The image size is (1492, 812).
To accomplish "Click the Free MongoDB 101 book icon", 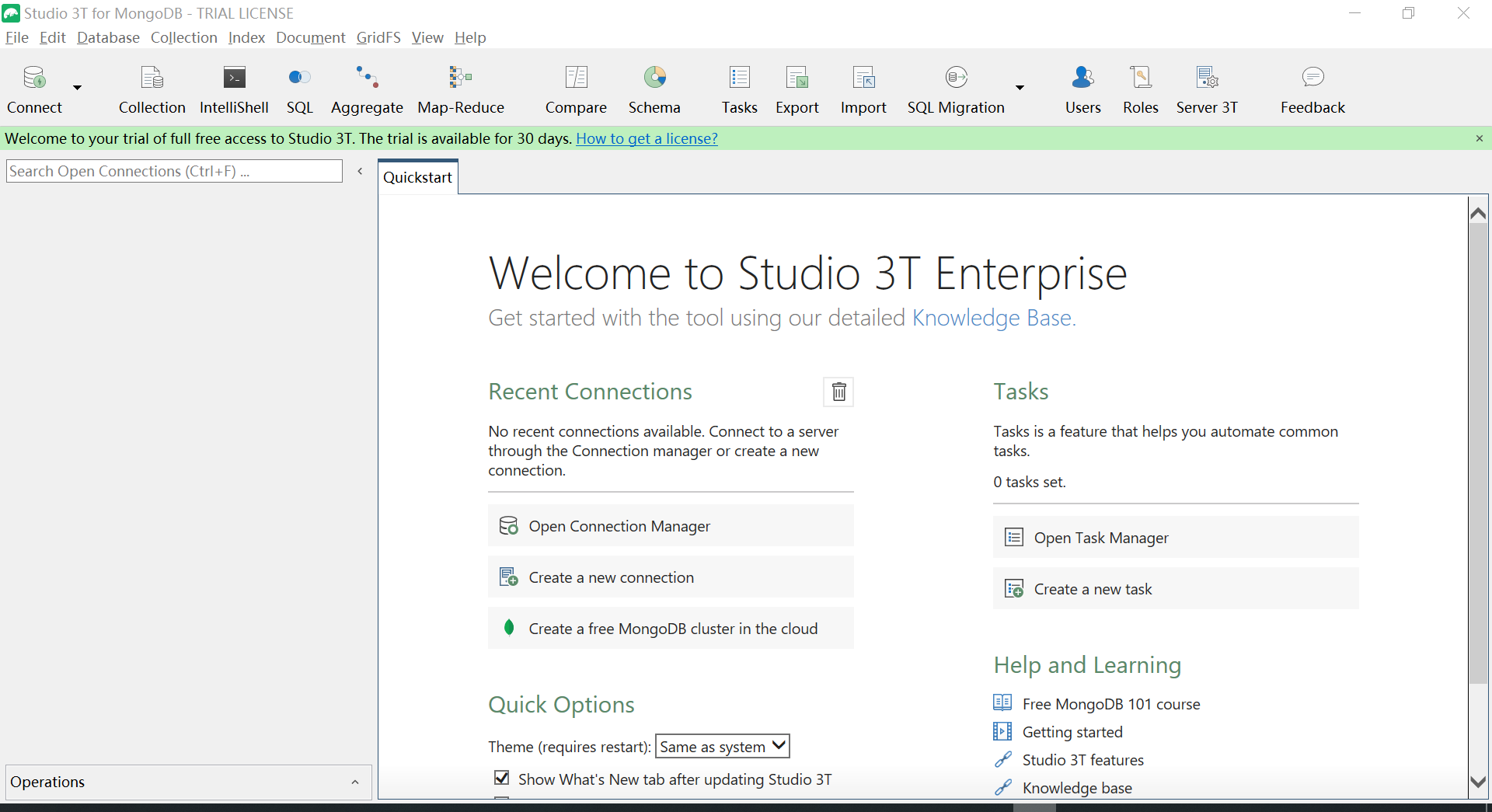I will pos(1002,703).
